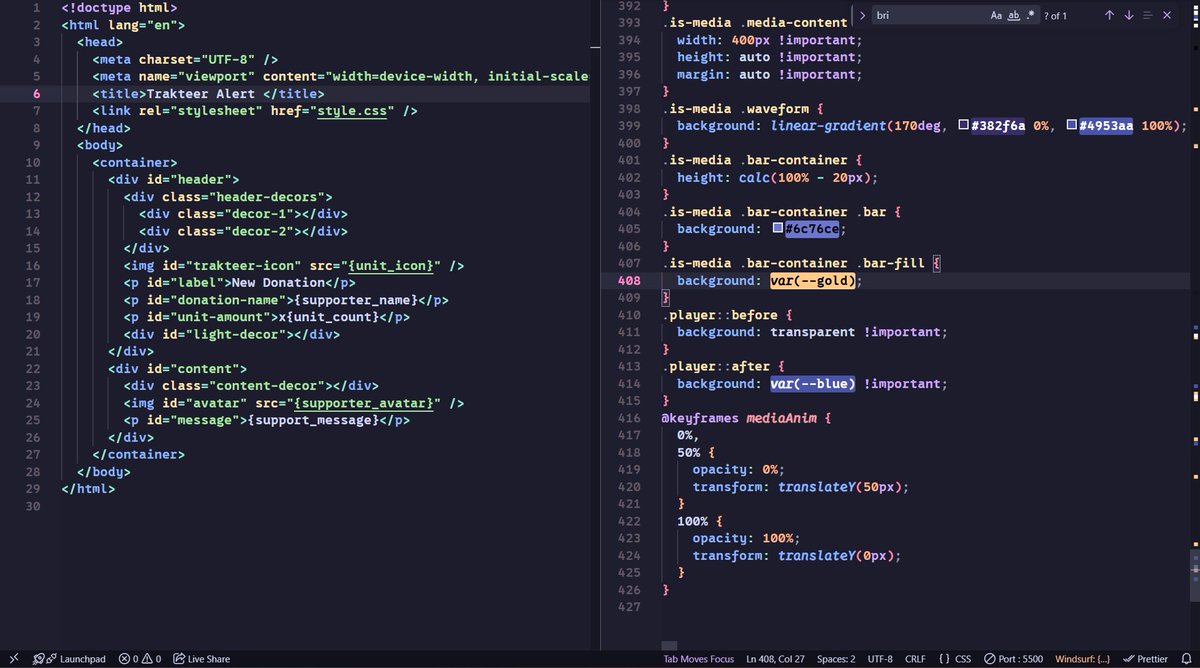The image size is (1200, 668).
Task: Open color picker for the #6c76ce swatch
Action: click(x=778, y=229)
